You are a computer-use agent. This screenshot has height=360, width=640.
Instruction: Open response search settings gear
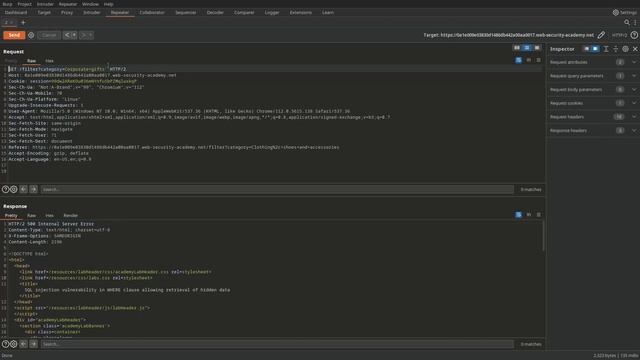[x=13, y=344]
